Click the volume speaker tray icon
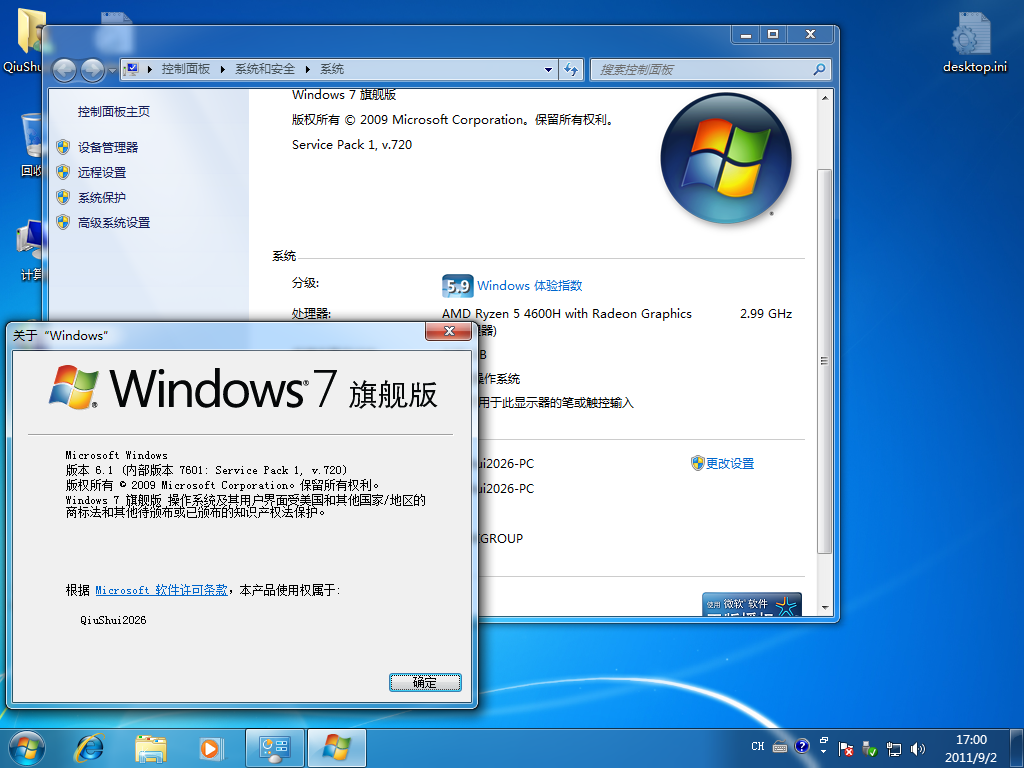 point(918,748)
